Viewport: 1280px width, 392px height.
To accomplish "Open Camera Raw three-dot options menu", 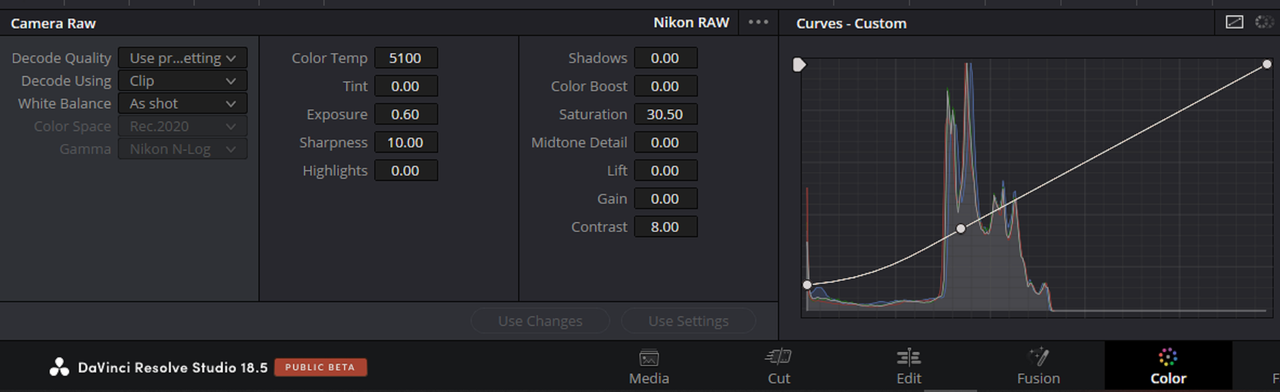I will pos(759,22).
